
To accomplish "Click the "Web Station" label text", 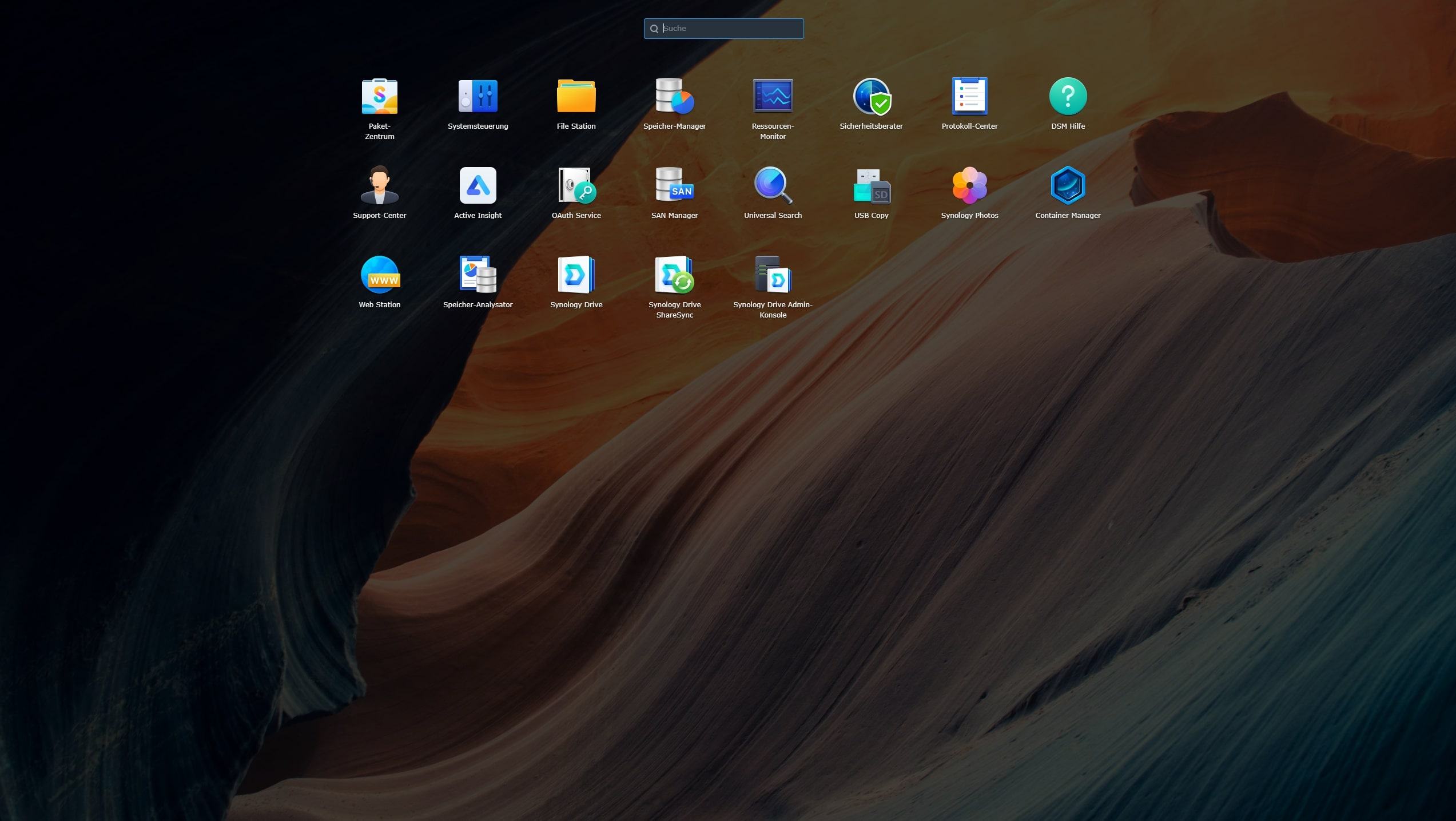I will click(379, 304).
